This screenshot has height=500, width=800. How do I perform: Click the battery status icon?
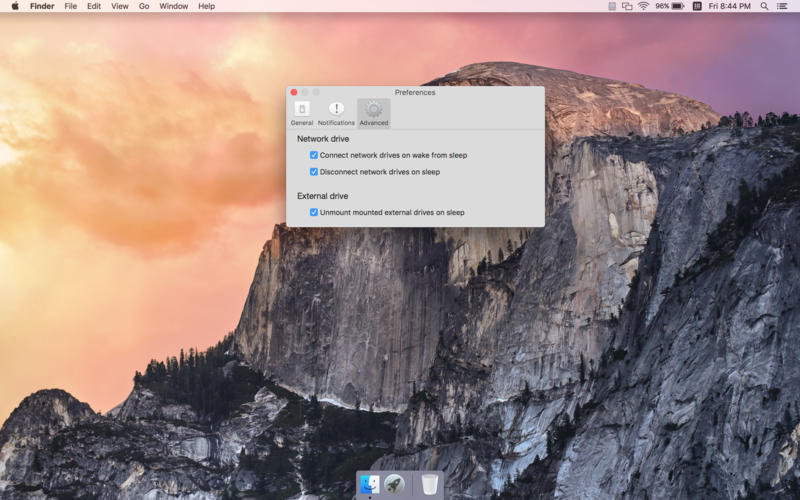[678, 6]
